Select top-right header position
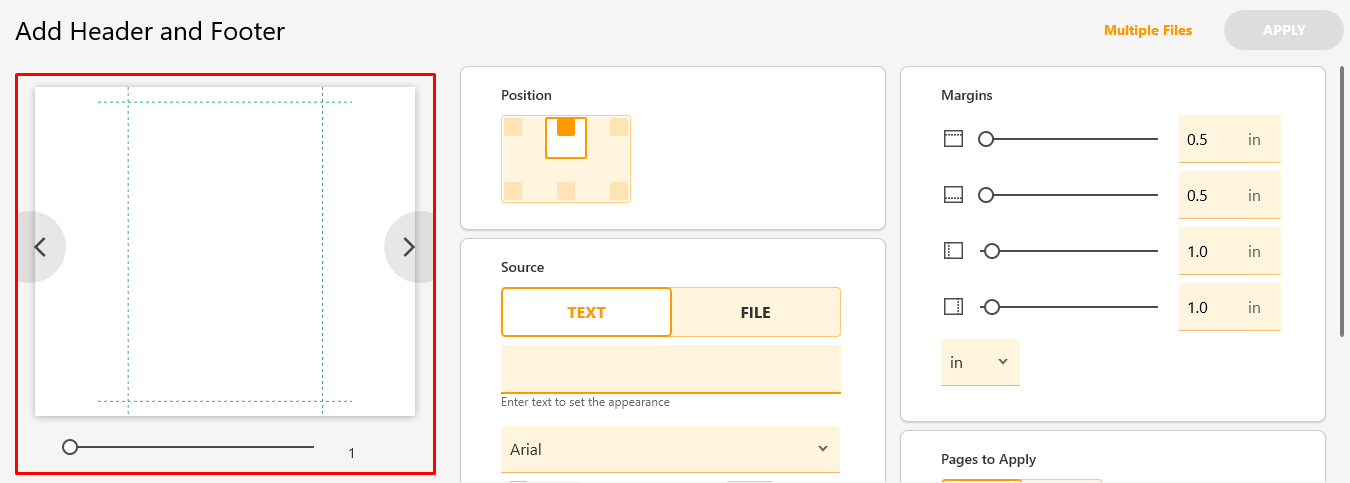The height and width of the screenshot is (483, 1350). tap(619, 127)
